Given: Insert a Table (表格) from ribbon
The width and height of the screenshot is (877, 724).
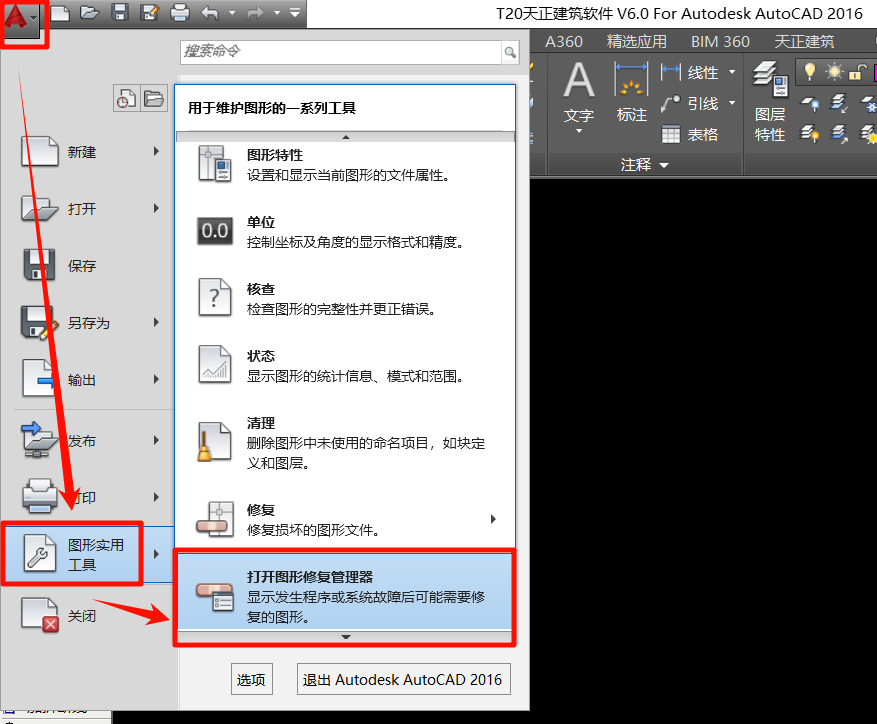Looking at the screenshot, I should (x=690, y=134).
